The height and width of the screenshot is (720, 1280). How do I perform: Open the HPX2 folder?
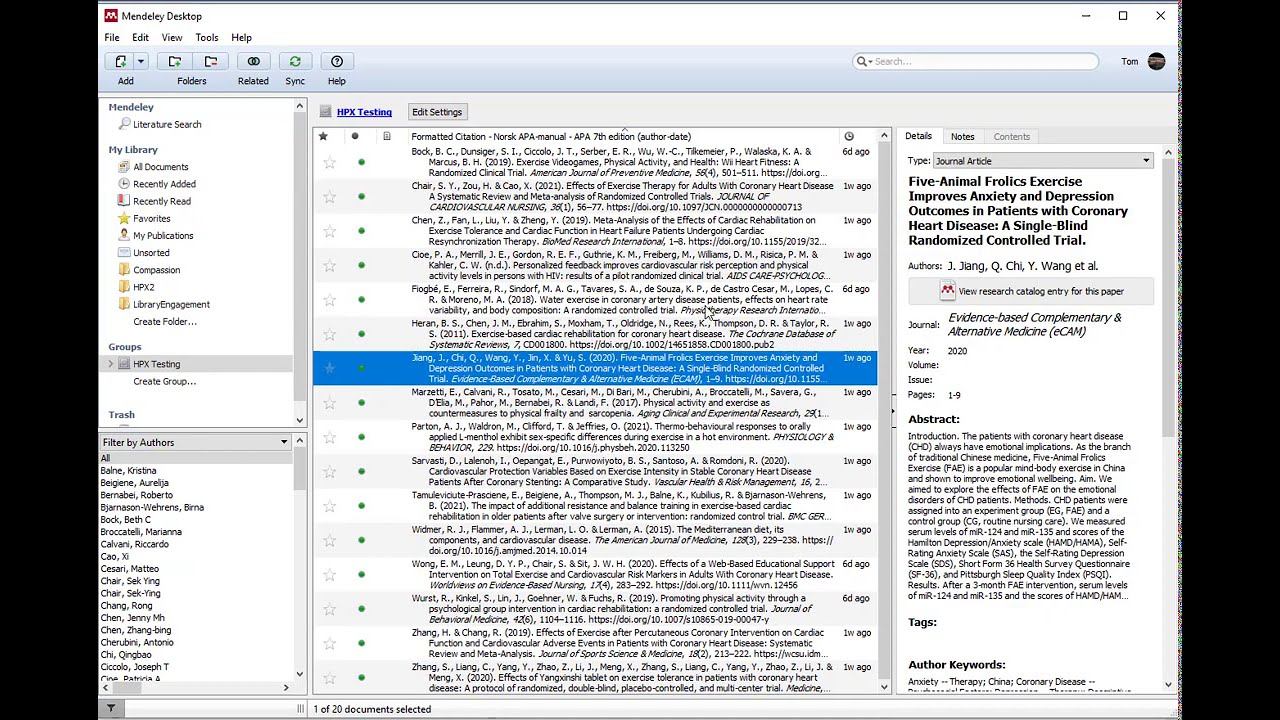pyautogui.click(x=144, y=287)
